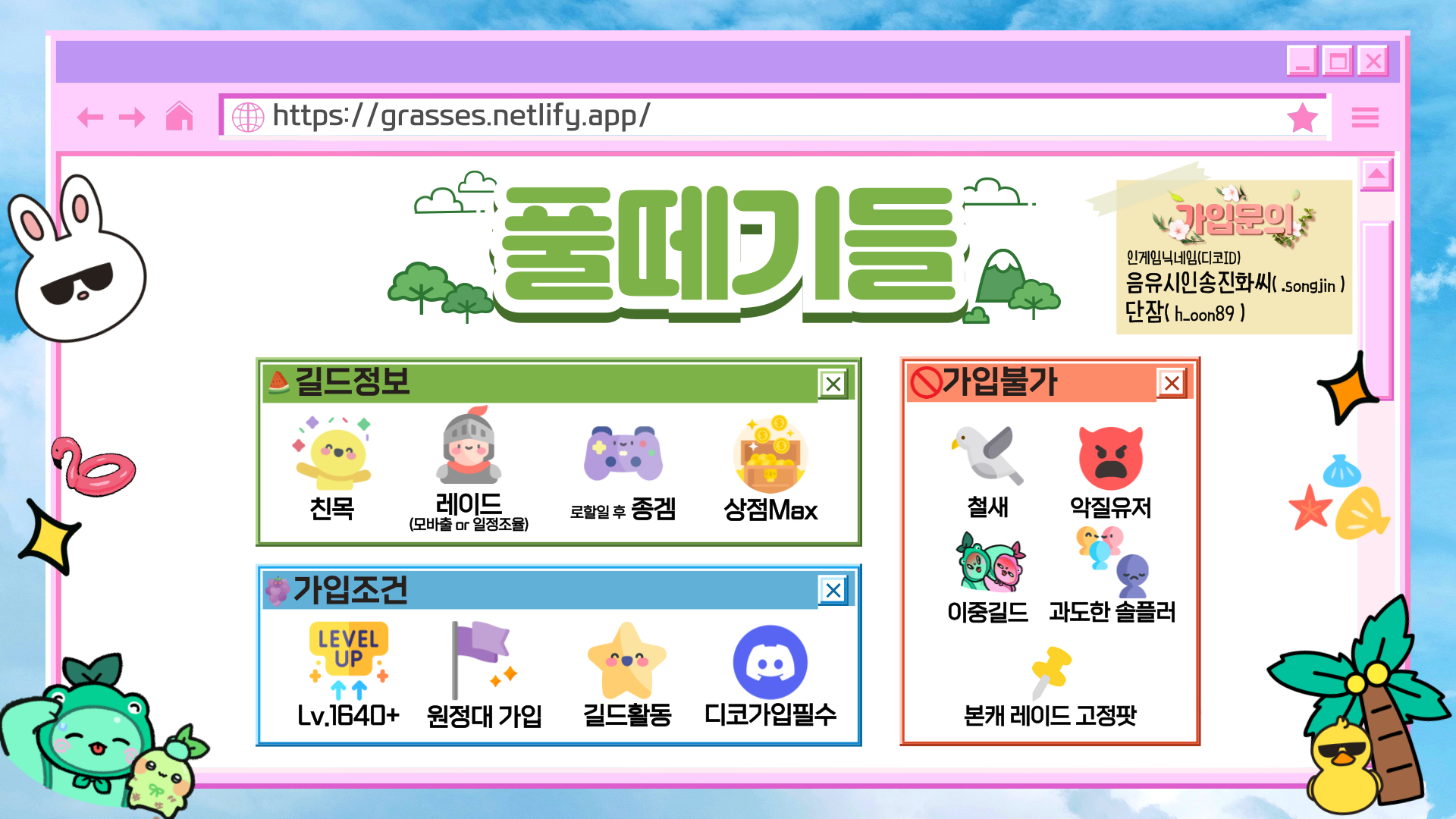Click the scrollbar up arrow
This screenshot has width=1456, height=819.
(1376, 175)
